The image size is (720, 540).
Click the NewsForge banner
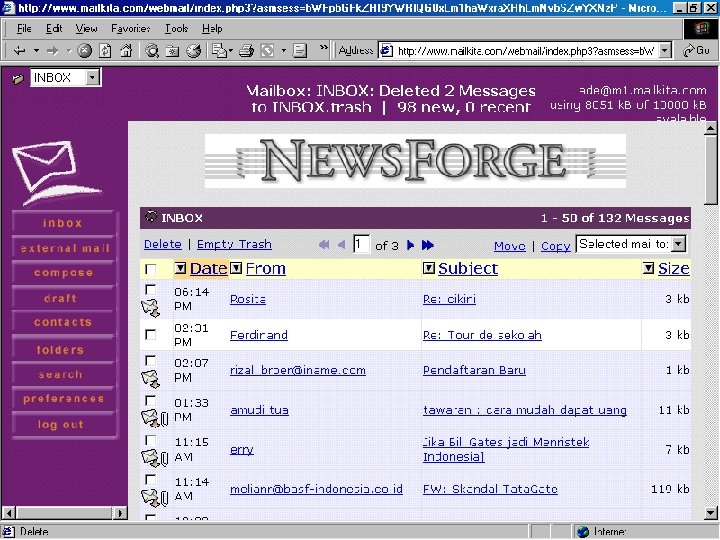click(415, 161)
